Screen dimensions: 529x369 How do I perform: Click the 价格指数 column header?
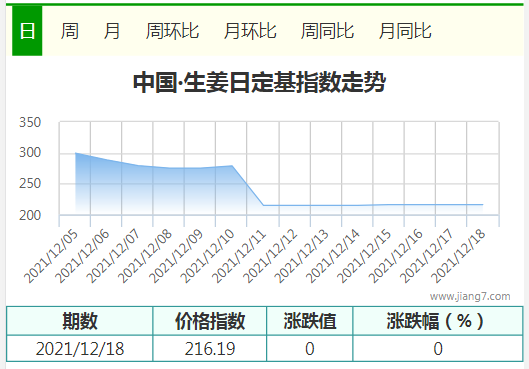210,321
